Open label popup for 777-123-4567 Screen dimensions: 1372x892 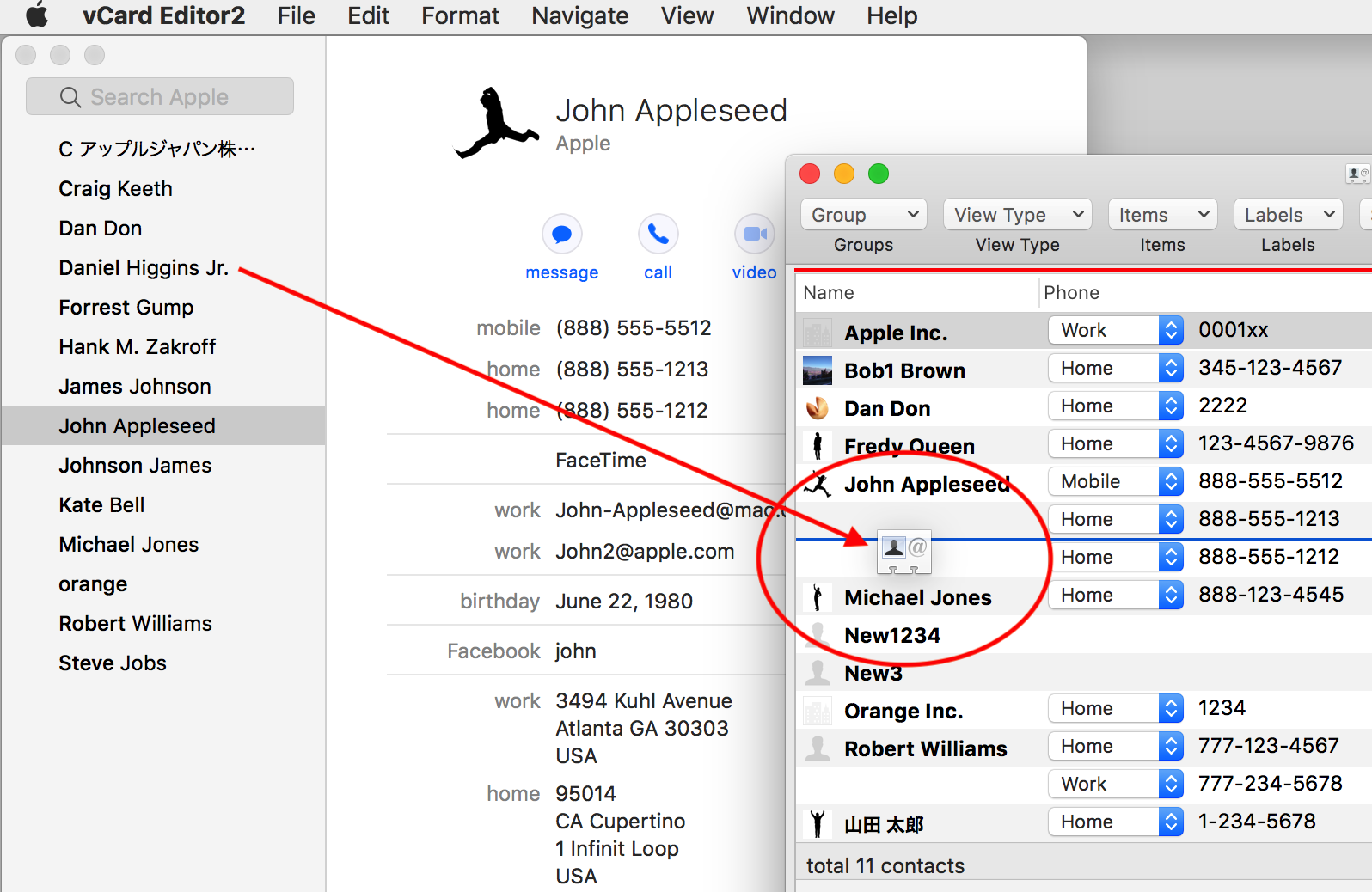click(1116, 746)
